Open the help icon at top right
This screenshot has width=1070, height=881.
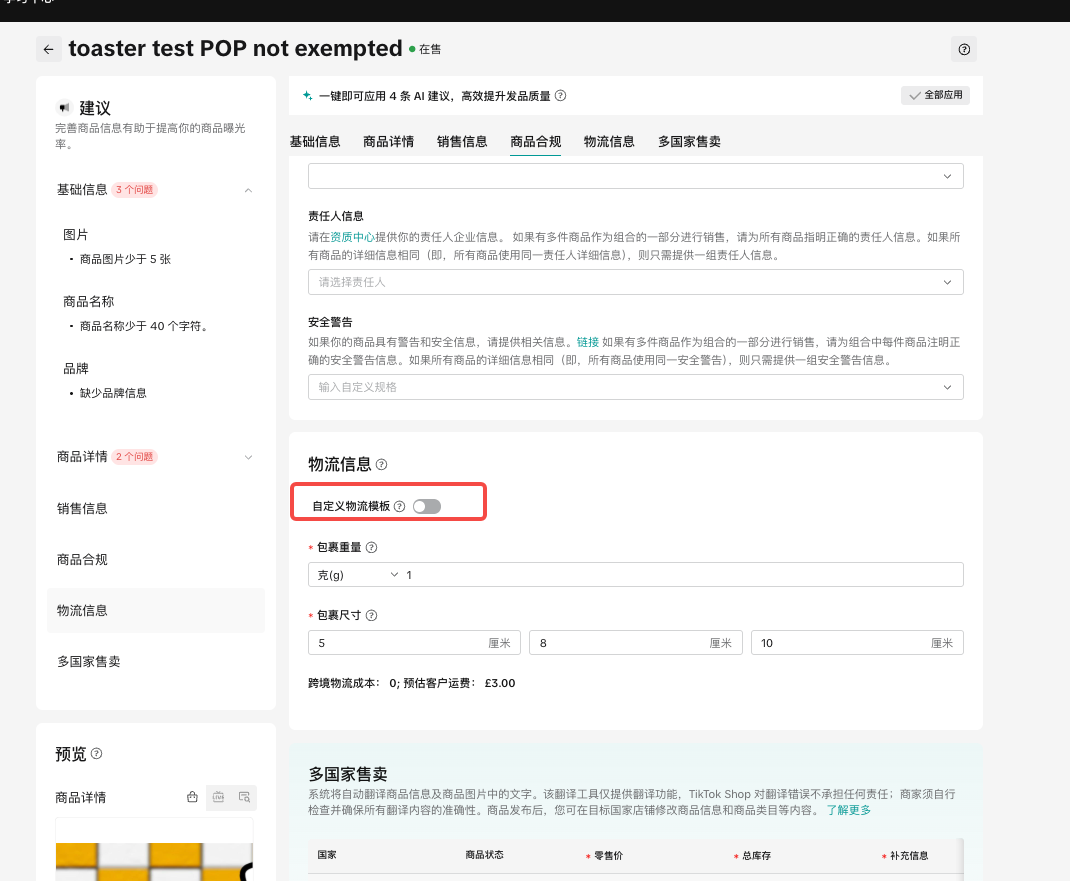click(964, 49)
